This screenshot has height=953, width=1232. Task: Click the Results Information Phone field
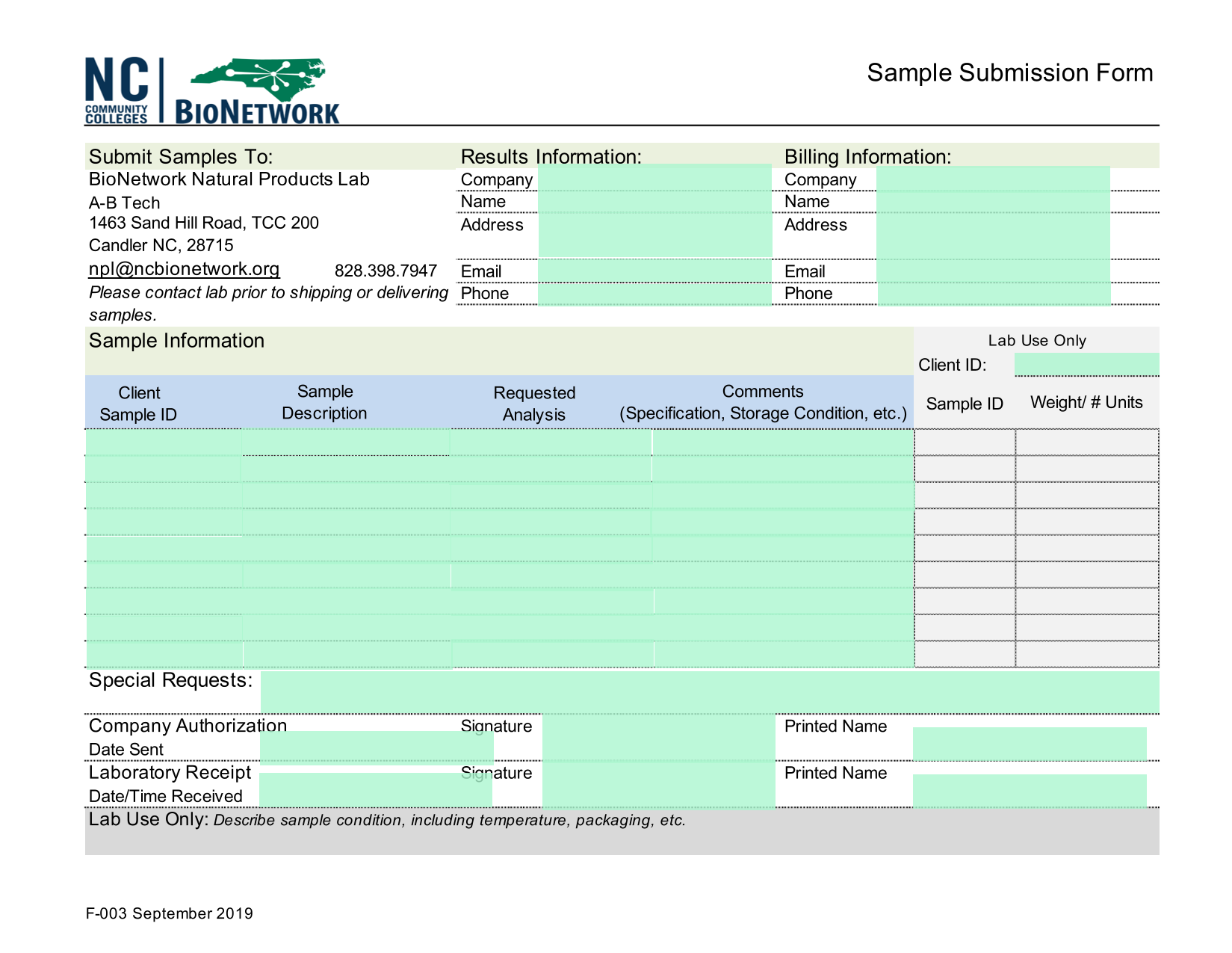click(654, 294)
